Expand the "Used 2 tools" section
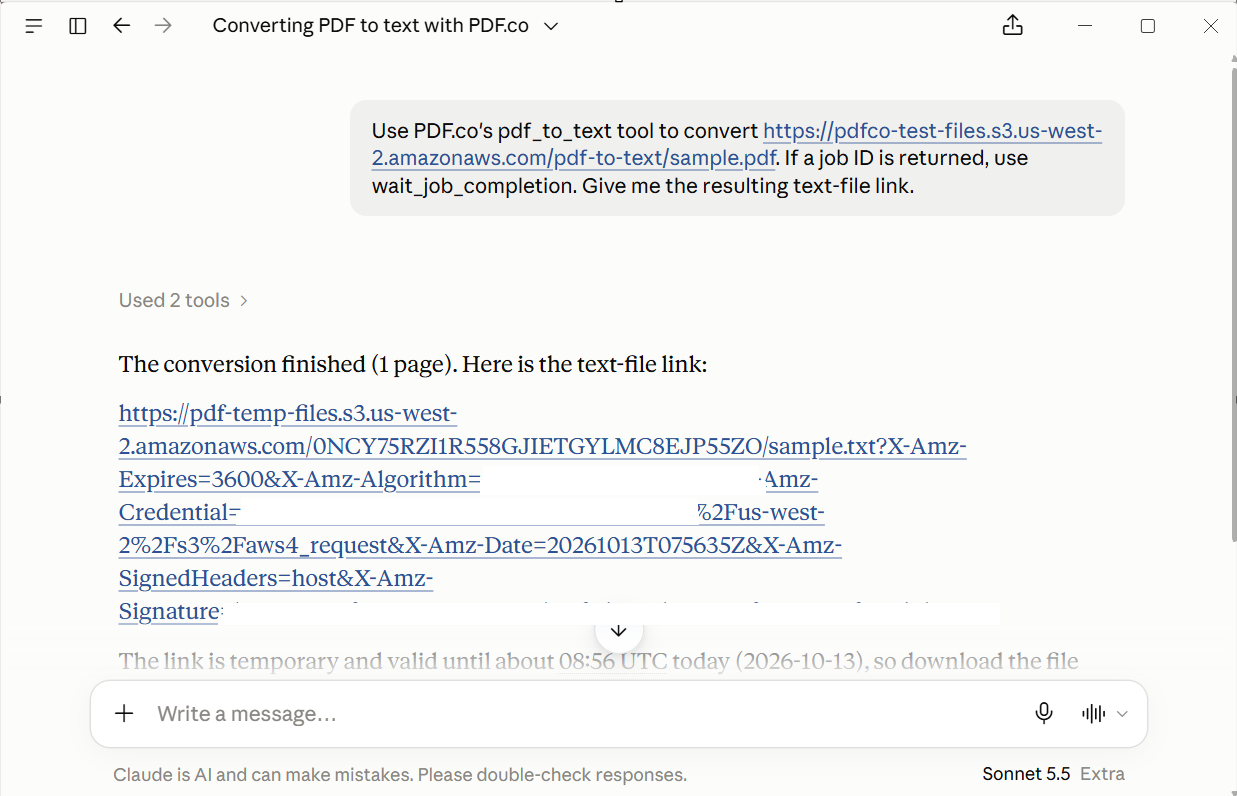The image size is (1237, 796). 183,300
